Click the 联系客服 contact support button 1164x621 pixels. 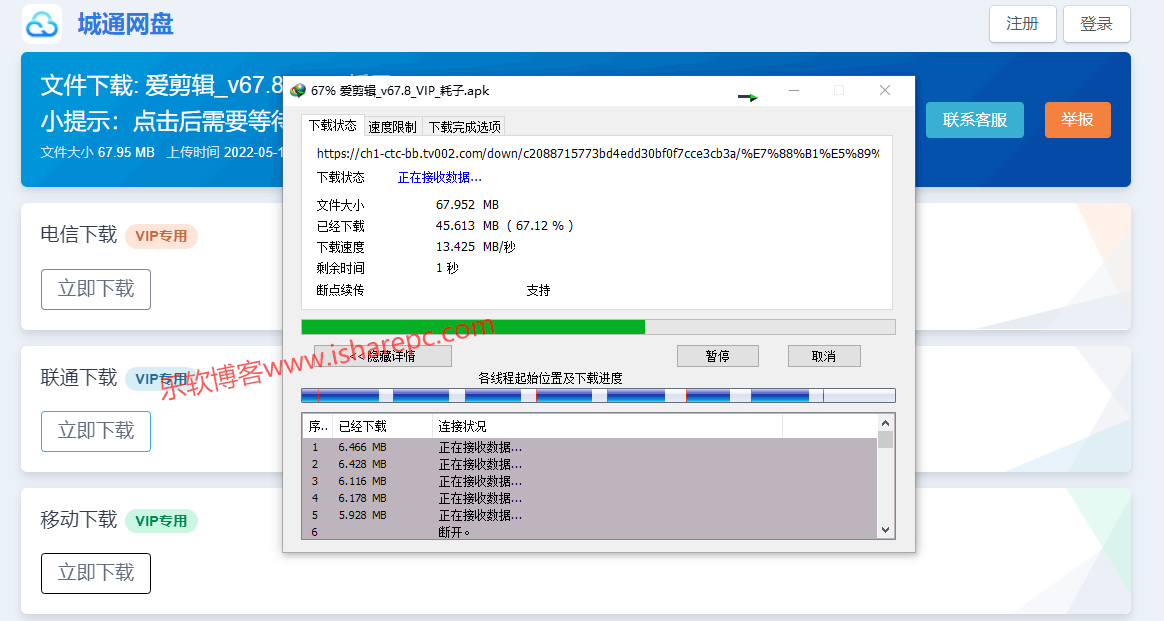(x=975, y=119)
